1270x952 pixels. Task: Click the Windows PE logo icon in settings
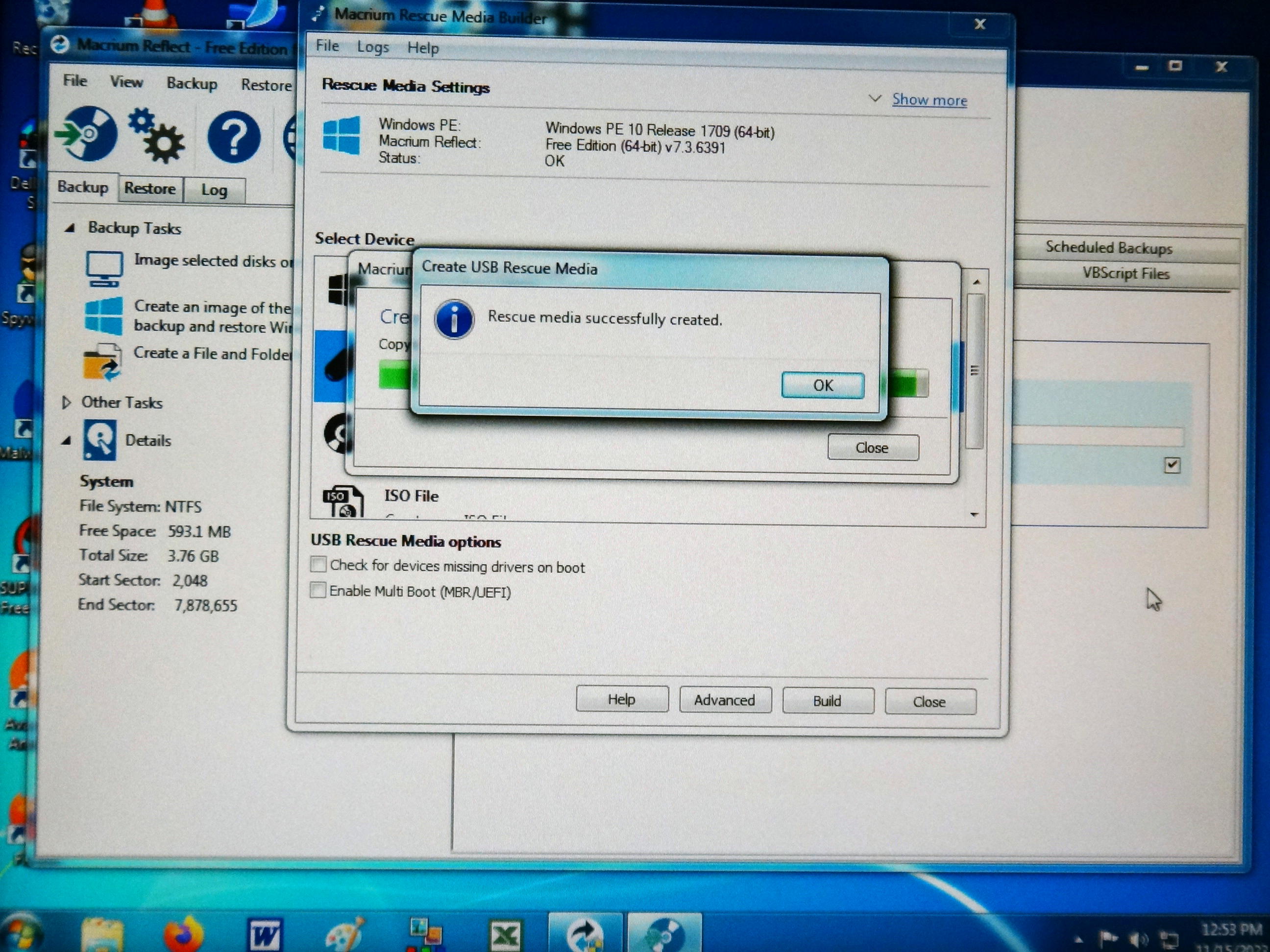pyautogui.click(x=342, y=136)
